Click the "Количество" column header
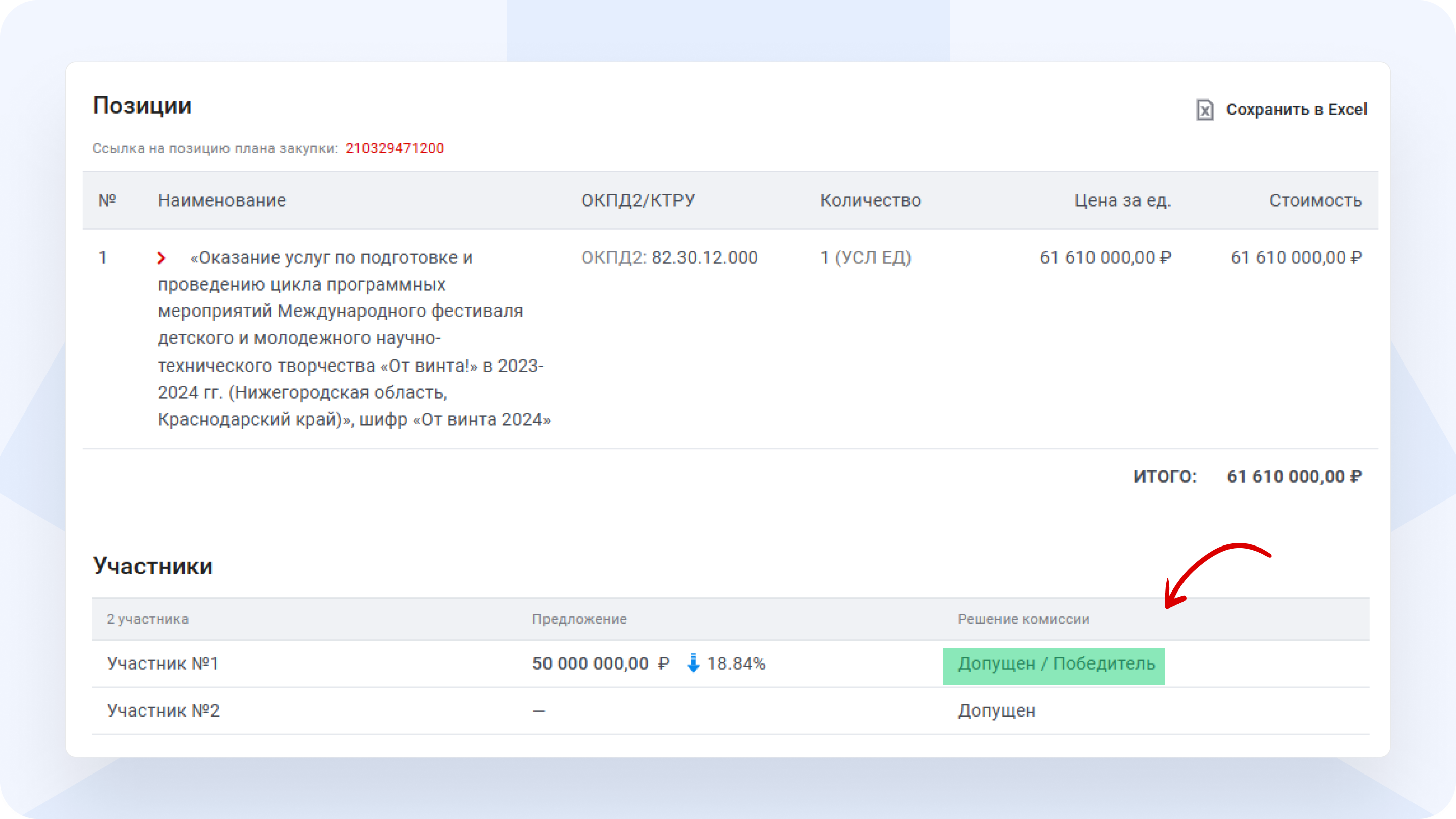The height and width of the screenshot is (819, 1456). pos(871,200)
